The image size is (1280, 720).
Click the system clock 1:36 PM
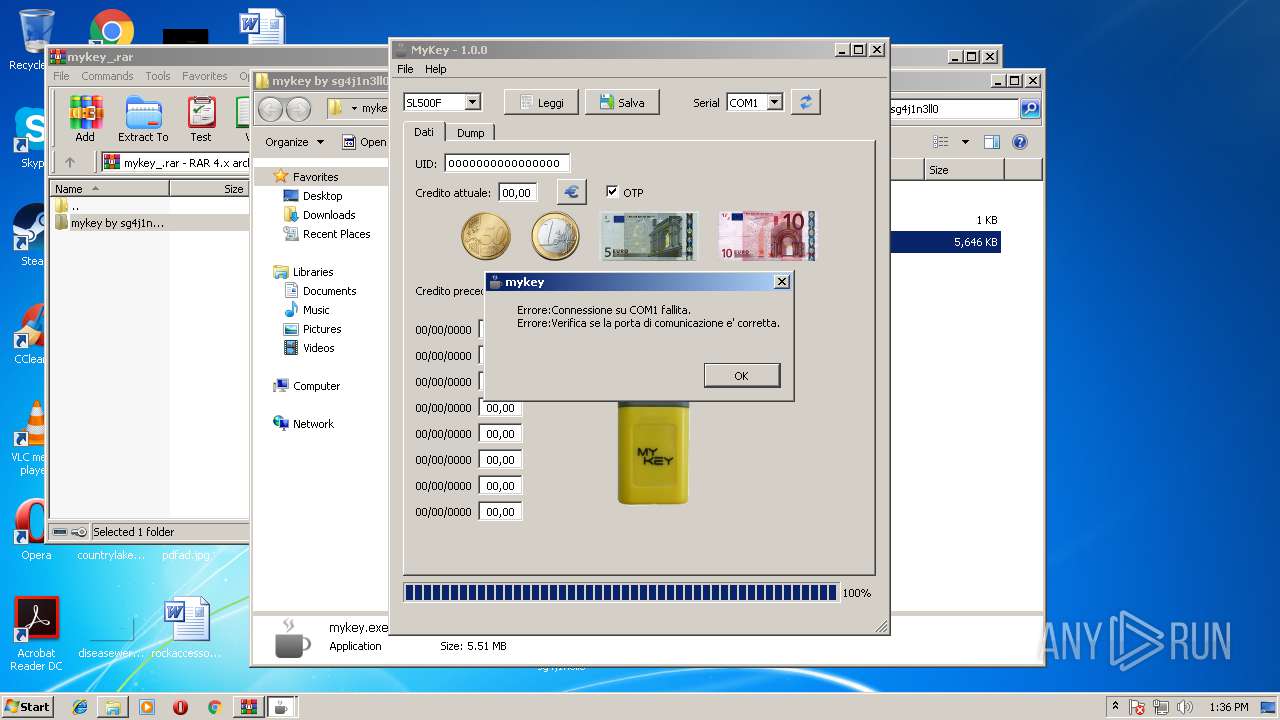(x=1228, y=707)
